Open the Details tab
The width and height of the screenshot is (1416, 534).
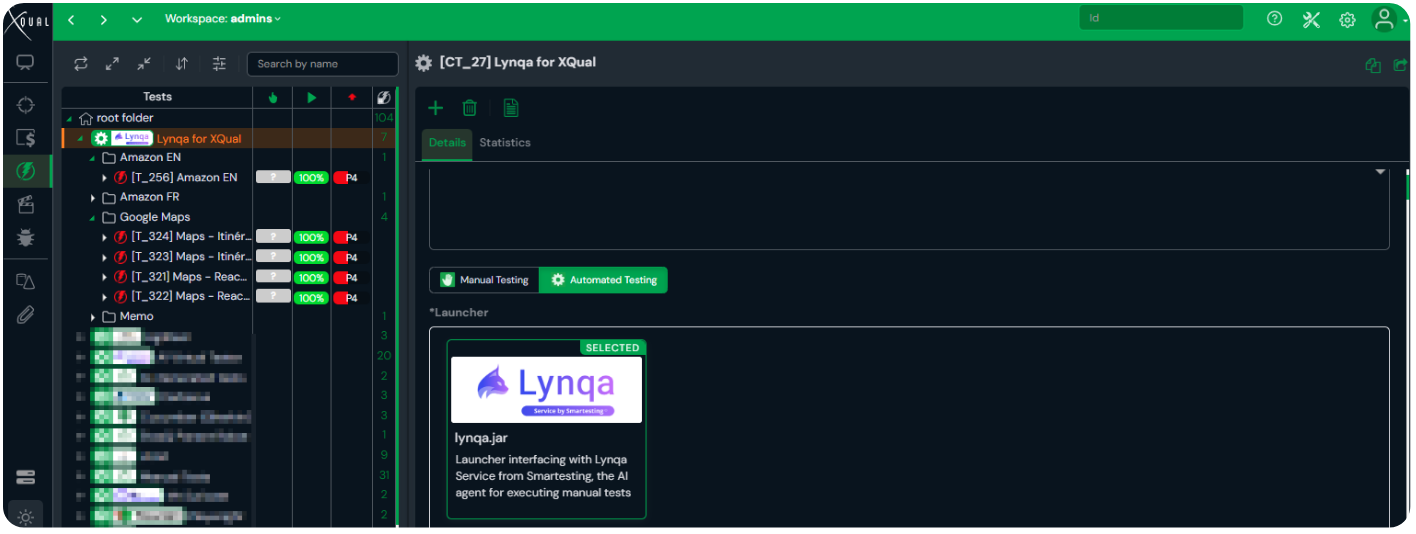pyautogui.click(x=447, y=143)
